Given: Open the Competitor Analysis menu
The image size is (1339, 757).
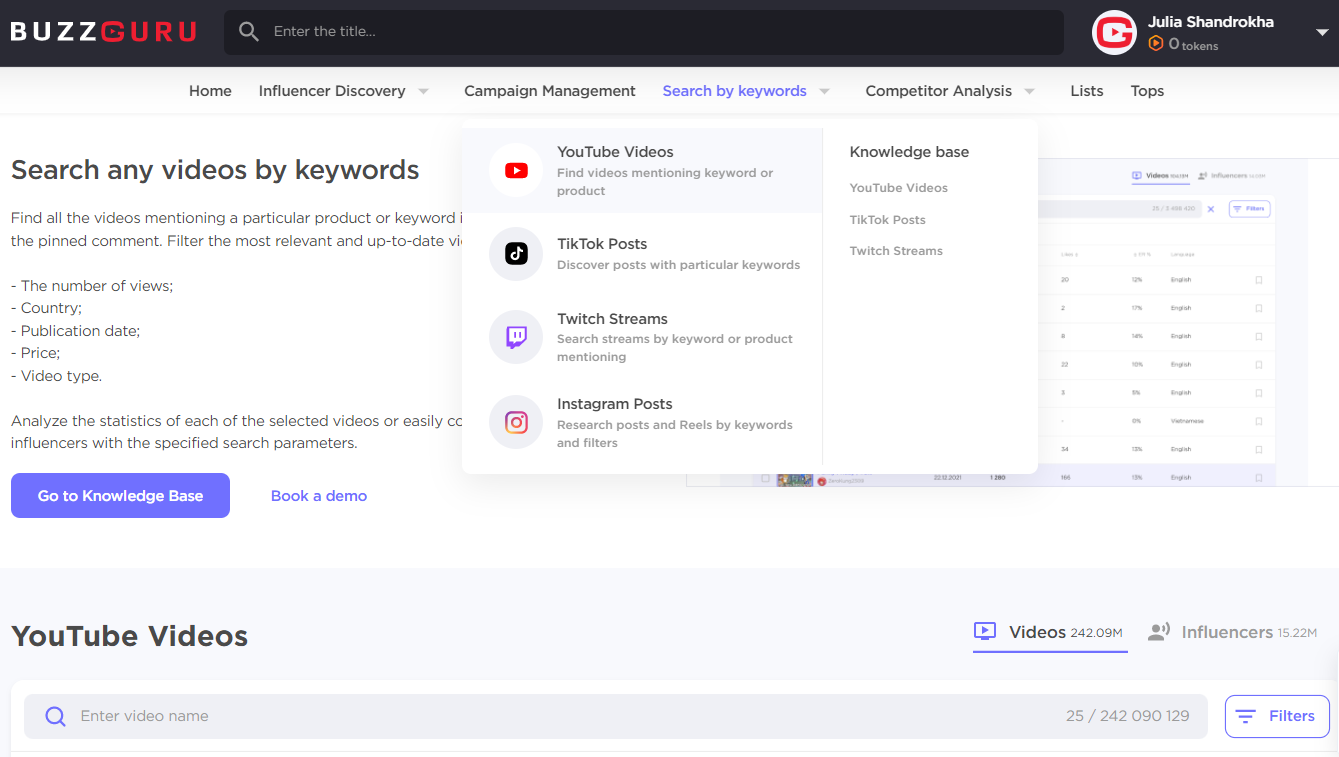Looking at the screenshot, I should point(939,91).
